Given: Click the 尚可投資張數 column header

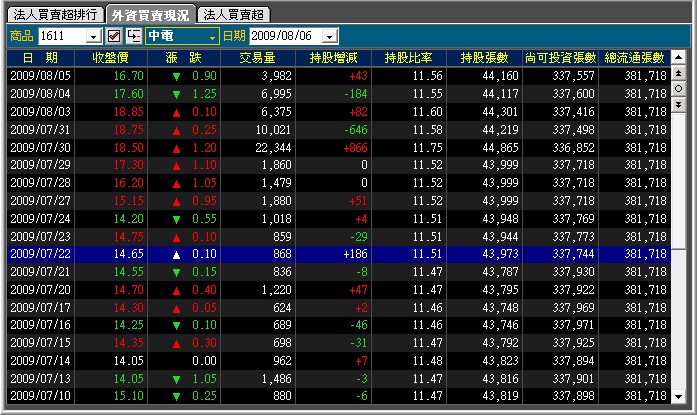Looking at the screenshot, I should pyautogui.click(x=561, y=58).
